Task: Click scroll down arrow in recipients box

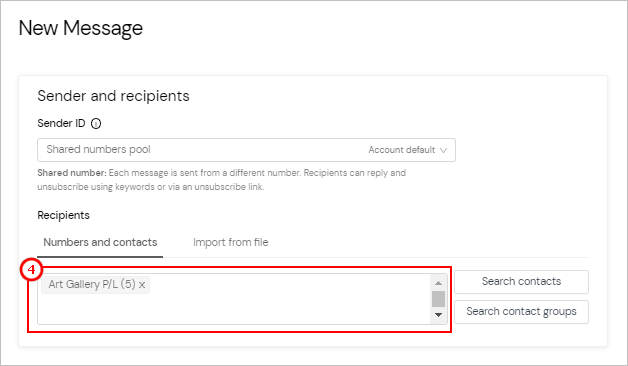Action: click(439, 315)
